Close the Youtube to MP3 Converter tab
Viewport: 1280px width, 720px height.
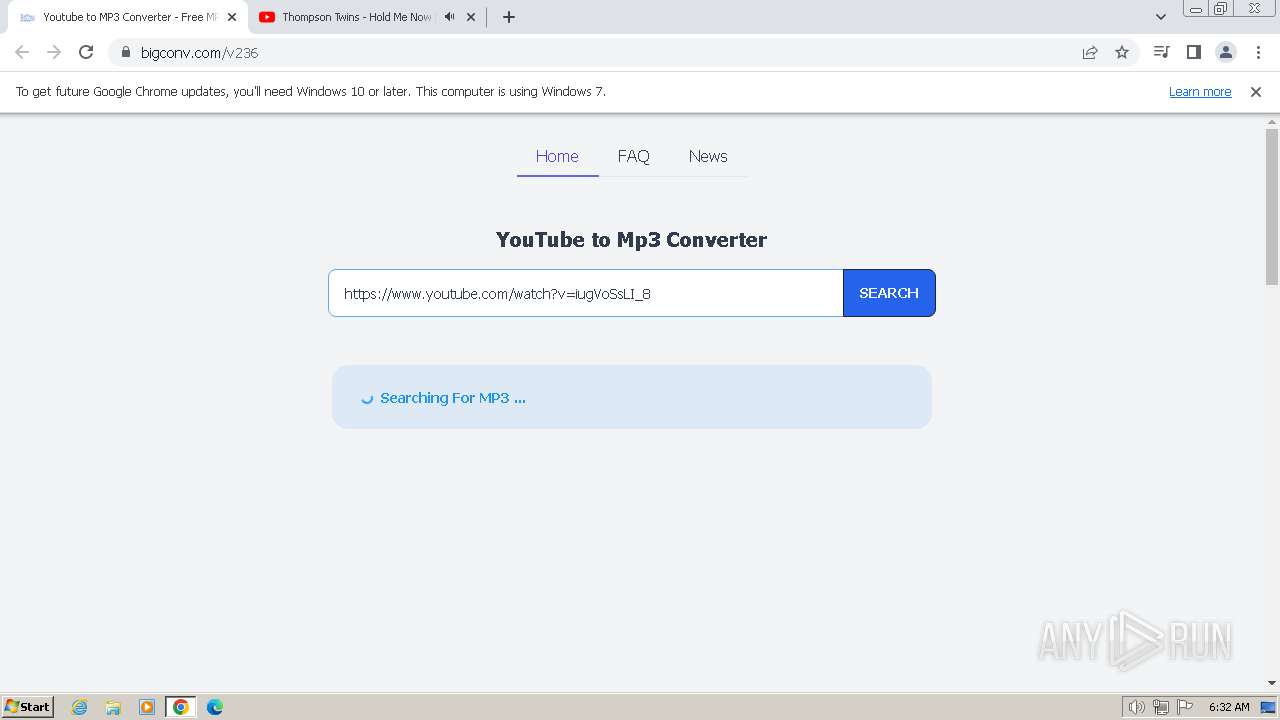pyautogui.click(x=232, y=17)
